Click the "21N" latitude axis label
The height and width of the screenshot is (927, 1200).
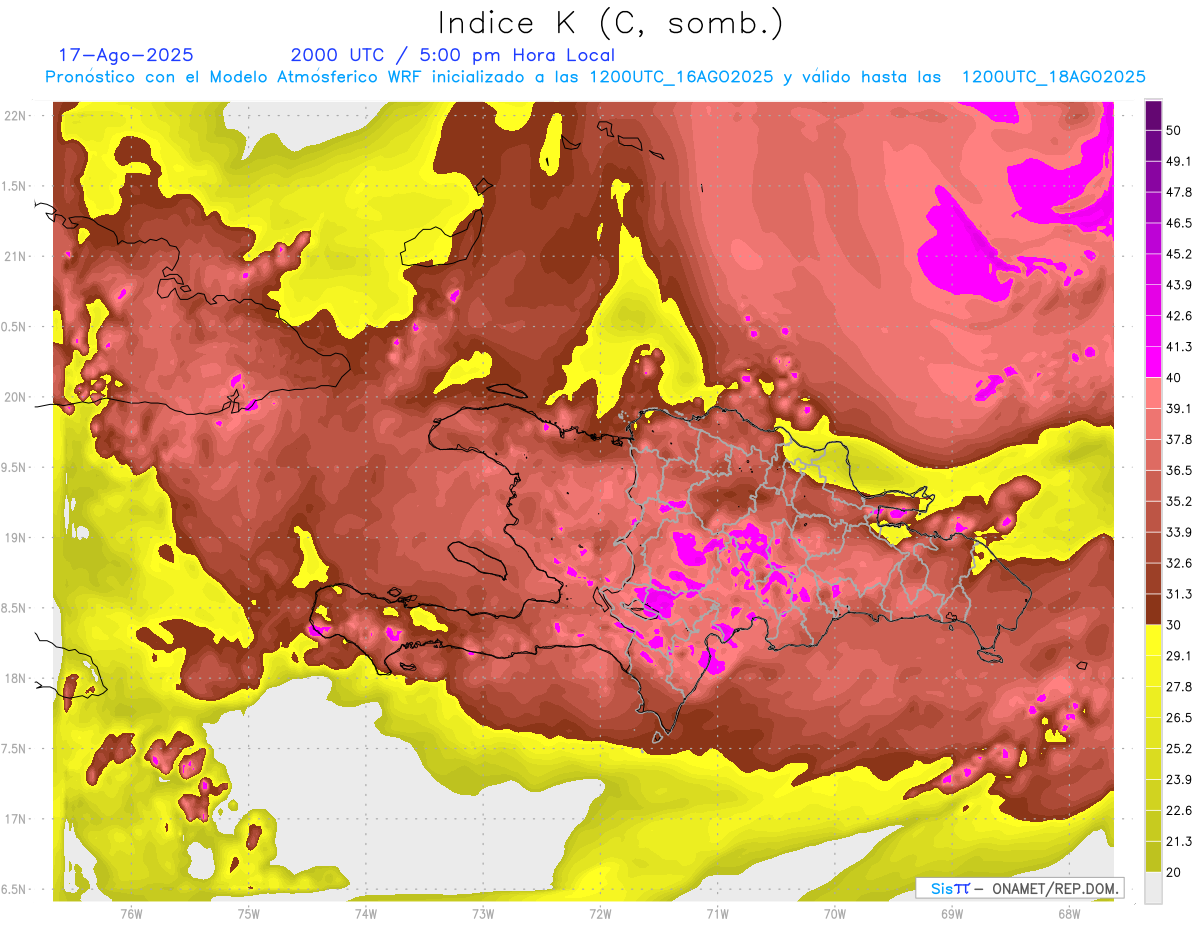(x=17, y=256)
